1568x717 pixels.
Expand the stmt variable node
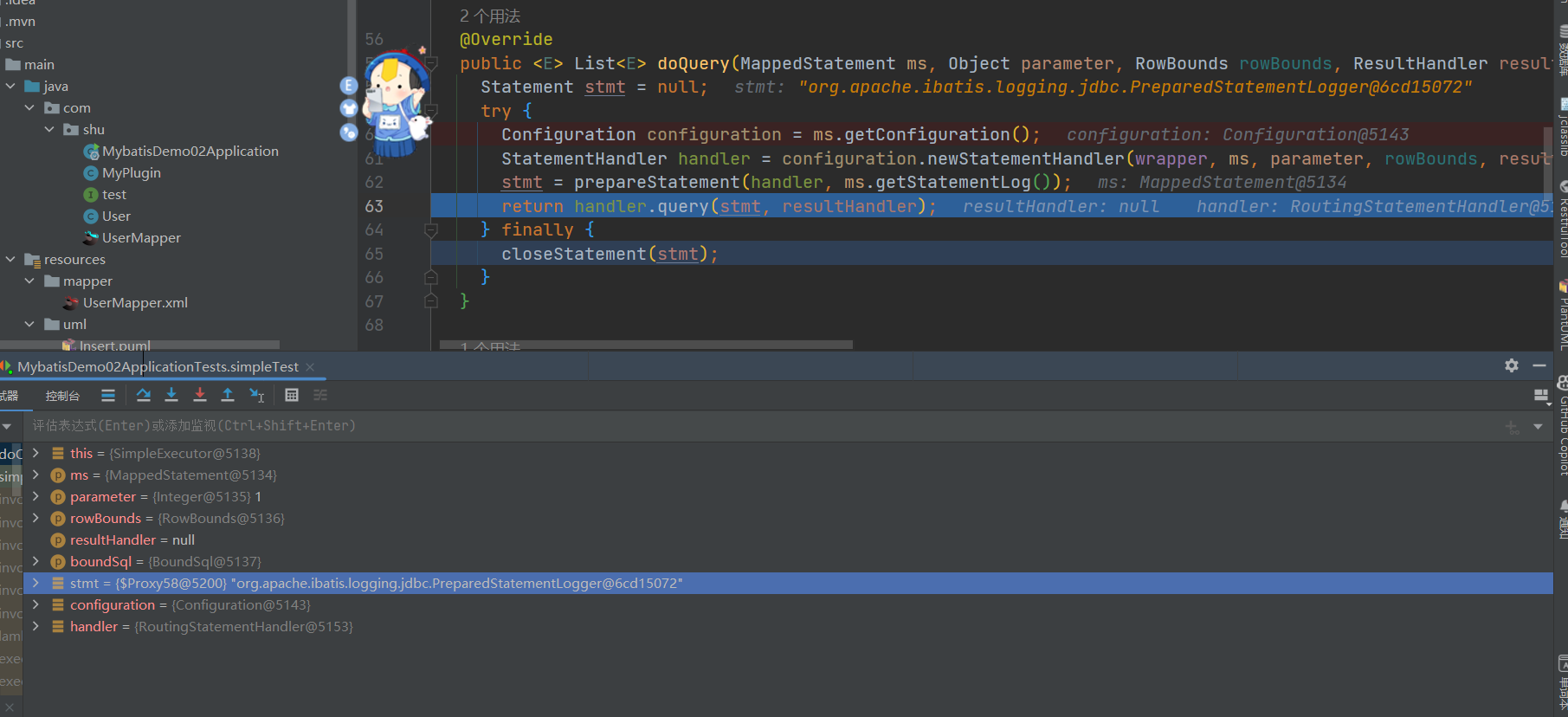[35, 583]
